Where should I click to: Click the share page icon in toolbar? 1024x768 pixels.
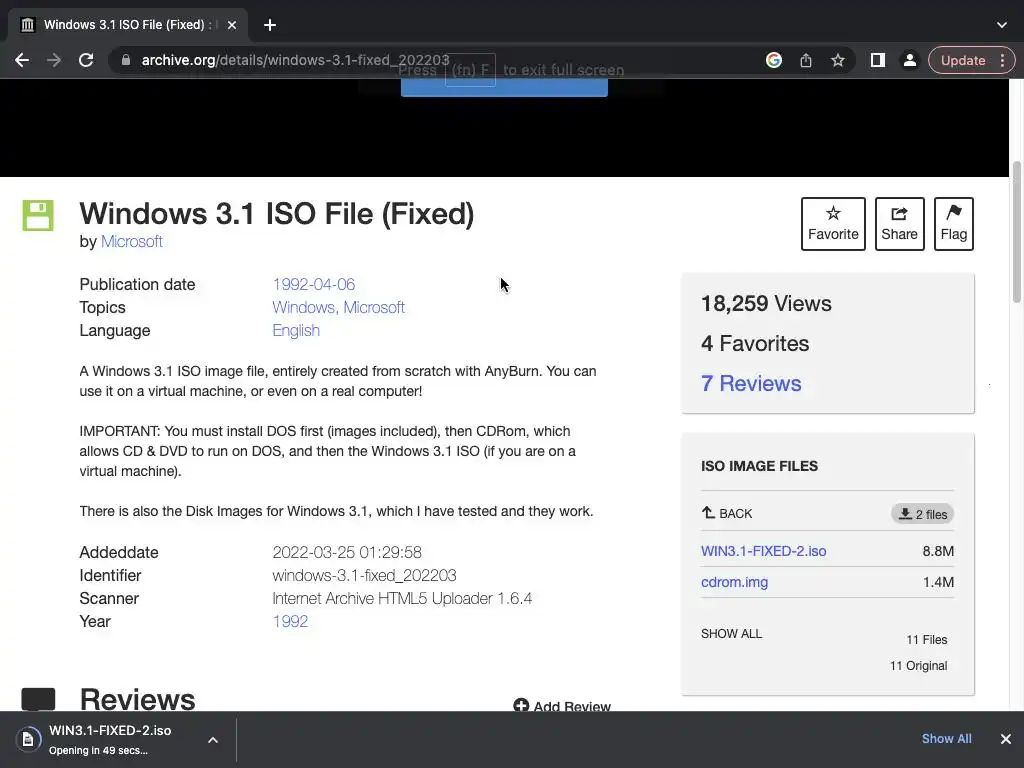tap(806, 60)
